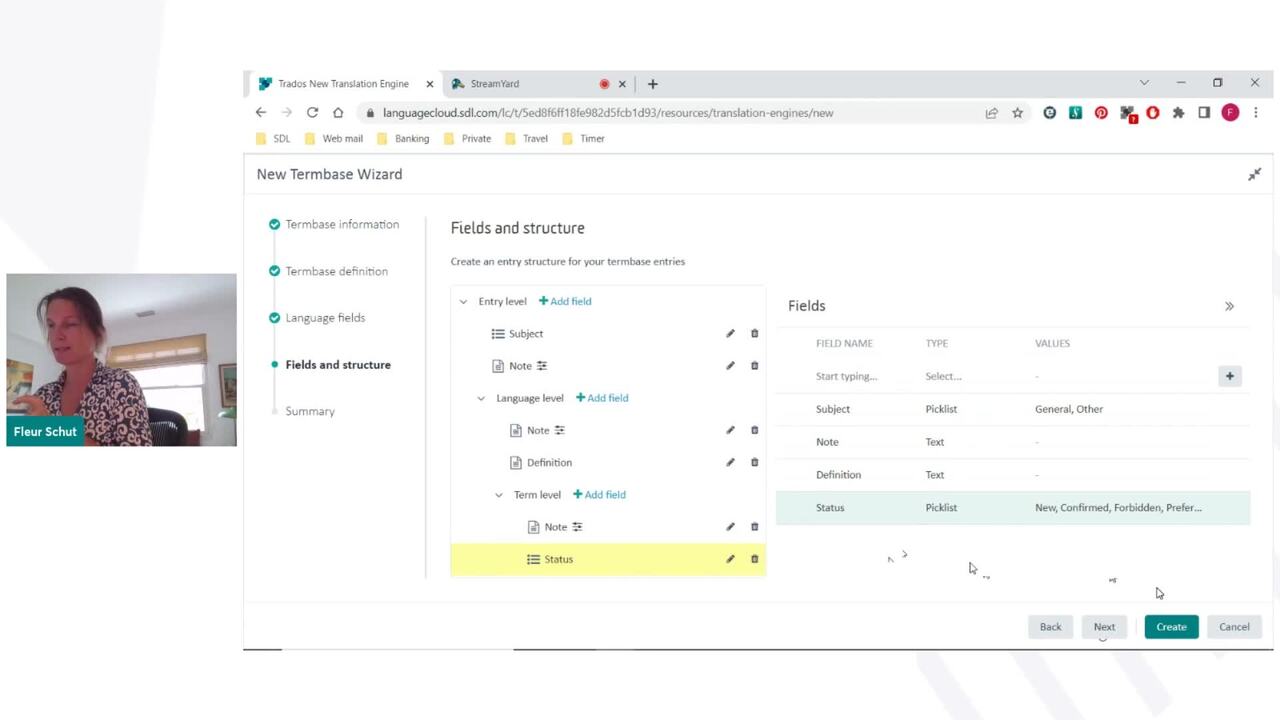Delete the Entry level Note field
1280x720 pixels.
click(x=755, y=366)
